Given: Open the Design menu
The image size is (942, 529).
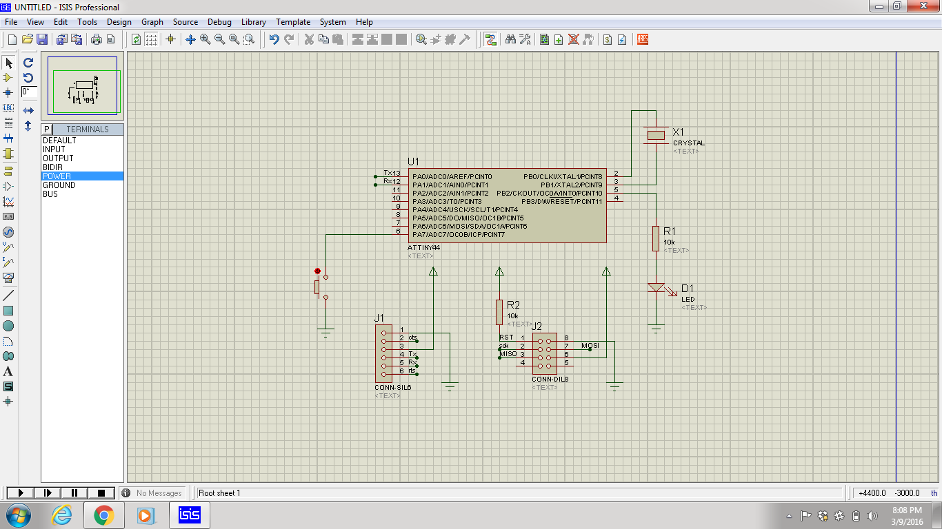Looking at the screenshot, I should [x=119, y=22].
